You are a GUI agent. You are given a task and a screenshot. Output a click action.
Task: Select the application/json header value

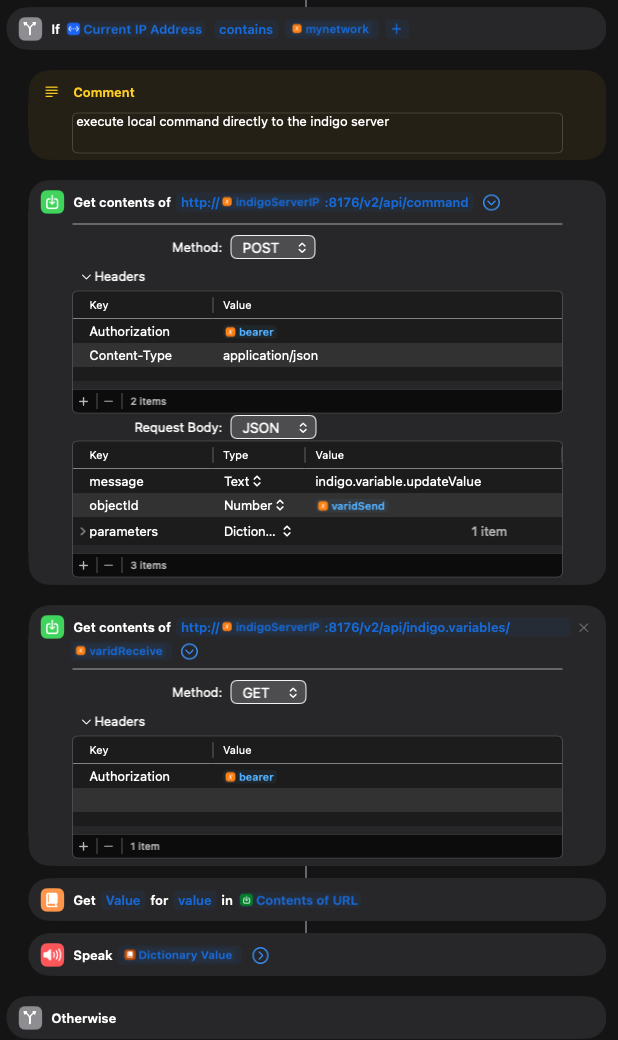[271, 356]
